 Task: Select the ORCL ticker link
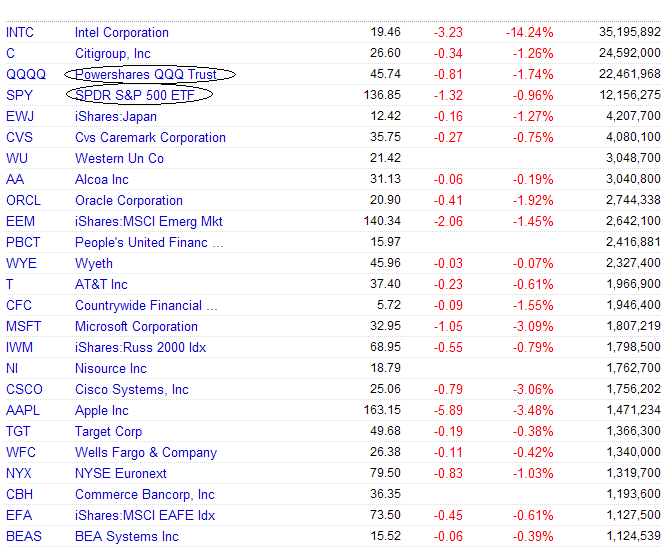[x=23, y=200]
